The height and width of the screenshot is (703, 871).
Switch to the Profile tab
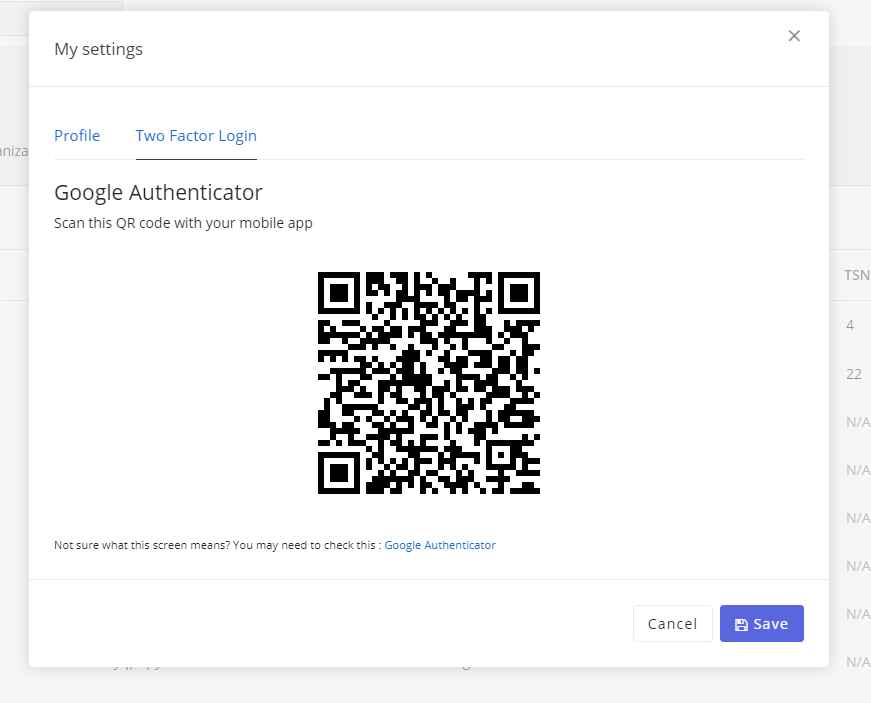coord(77,136)
